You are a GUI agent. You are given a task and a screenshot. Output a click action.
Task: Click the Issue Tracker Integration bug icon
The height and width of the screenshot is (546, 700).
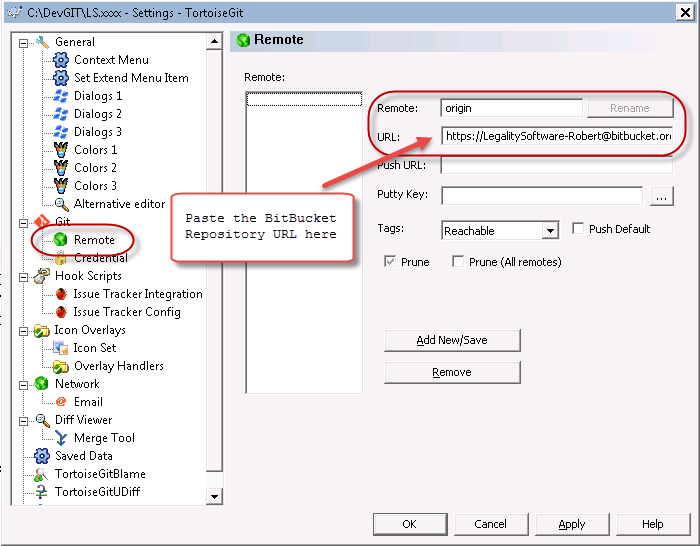(61, 294)
